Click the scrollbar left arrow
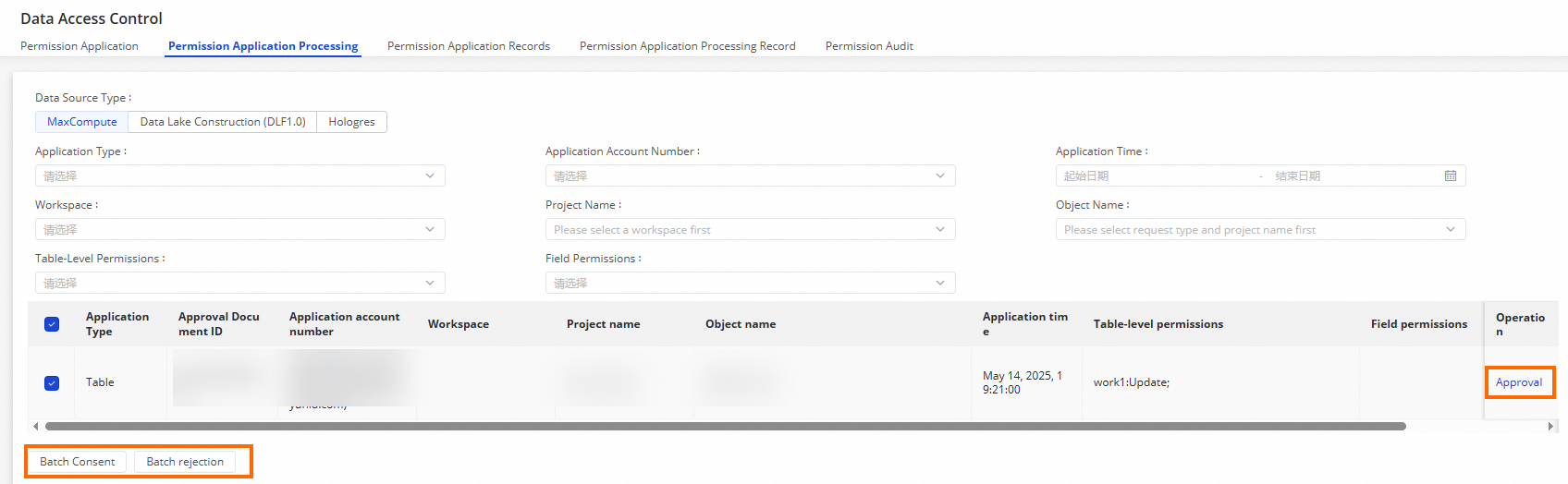This screenshot has width=1568, height=484. pos(36,427)
